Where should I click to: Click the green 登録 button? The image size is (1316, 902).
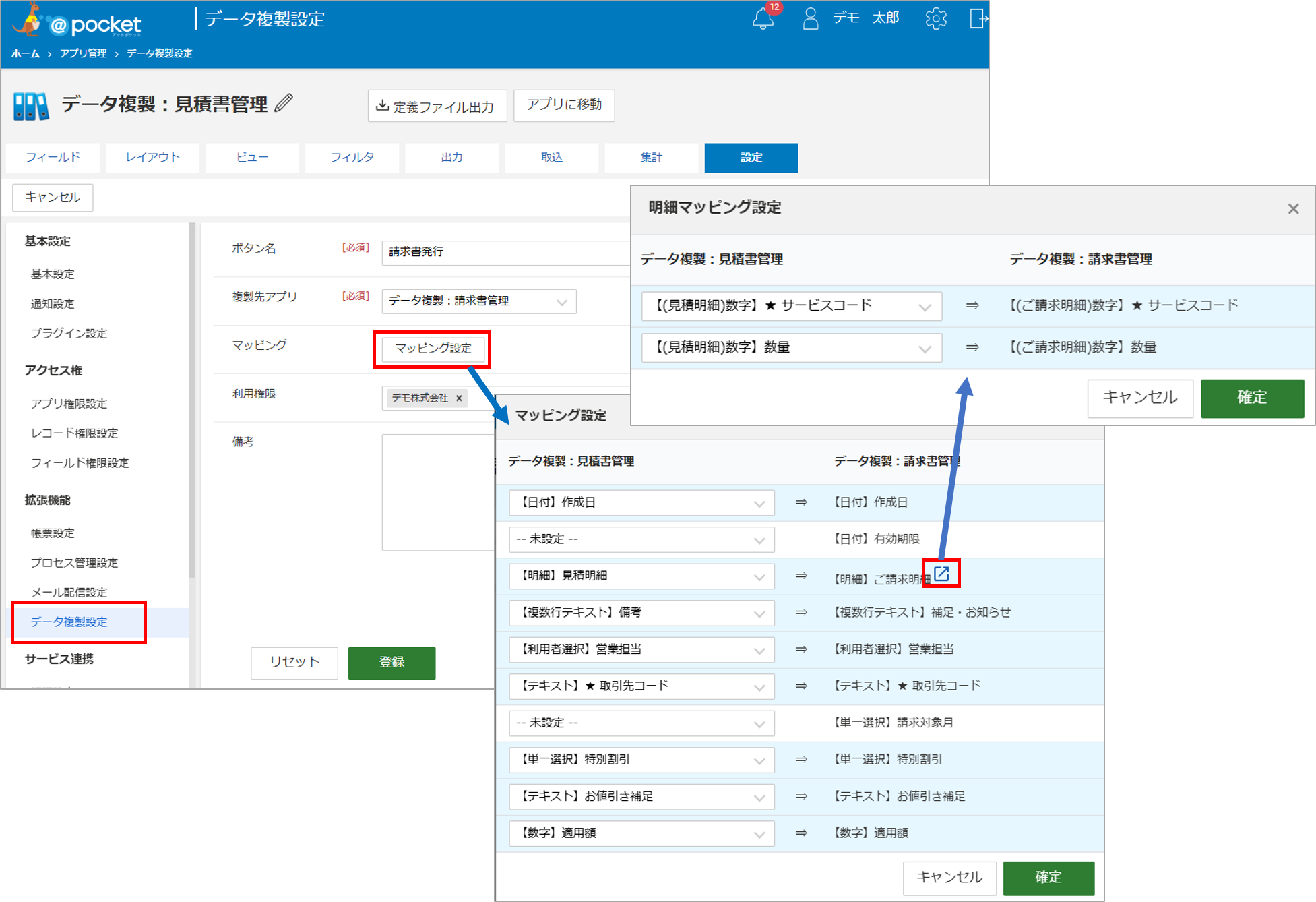pos(391,663)
